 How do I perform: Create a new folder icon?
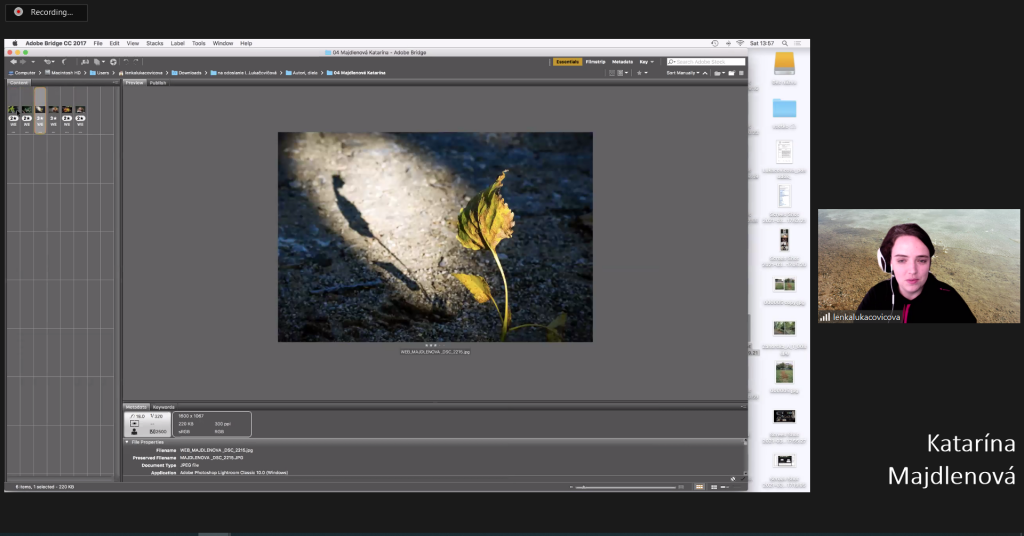point(731,73)
